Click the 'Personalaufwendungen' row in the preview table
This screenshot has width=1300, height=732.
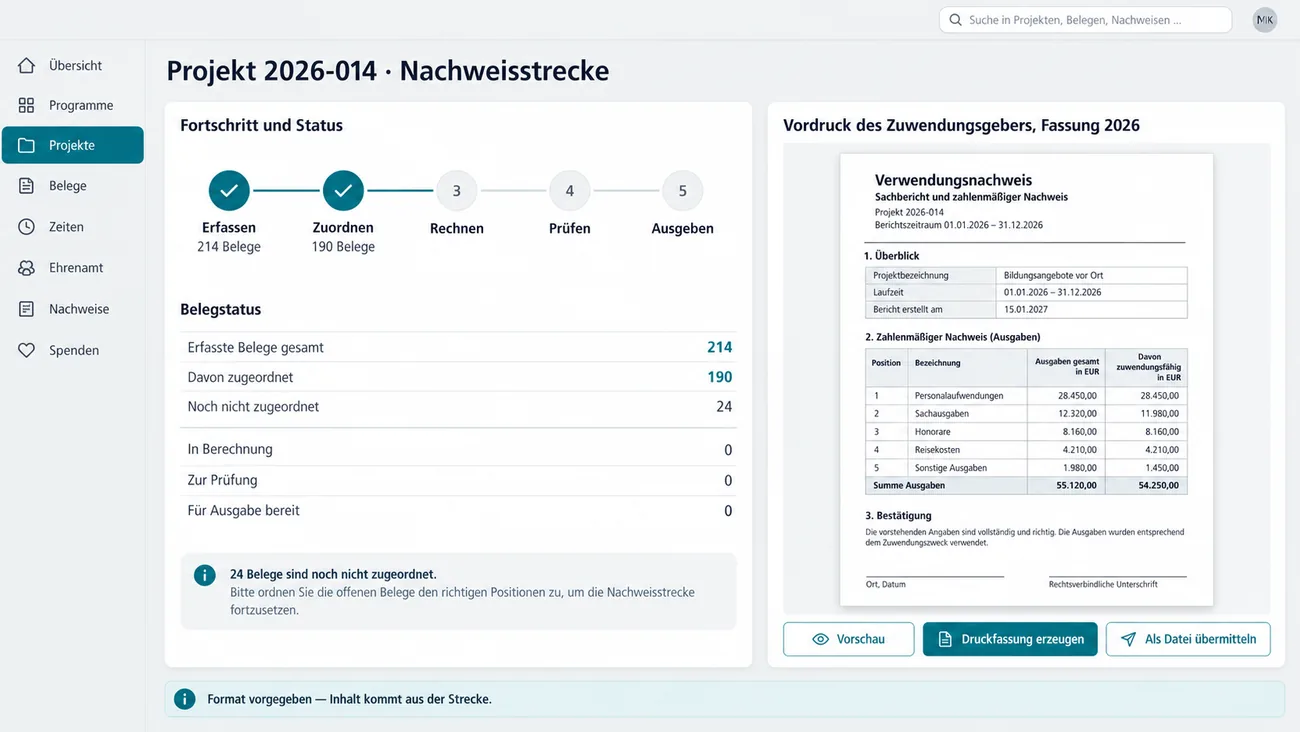pos(1026,396)
